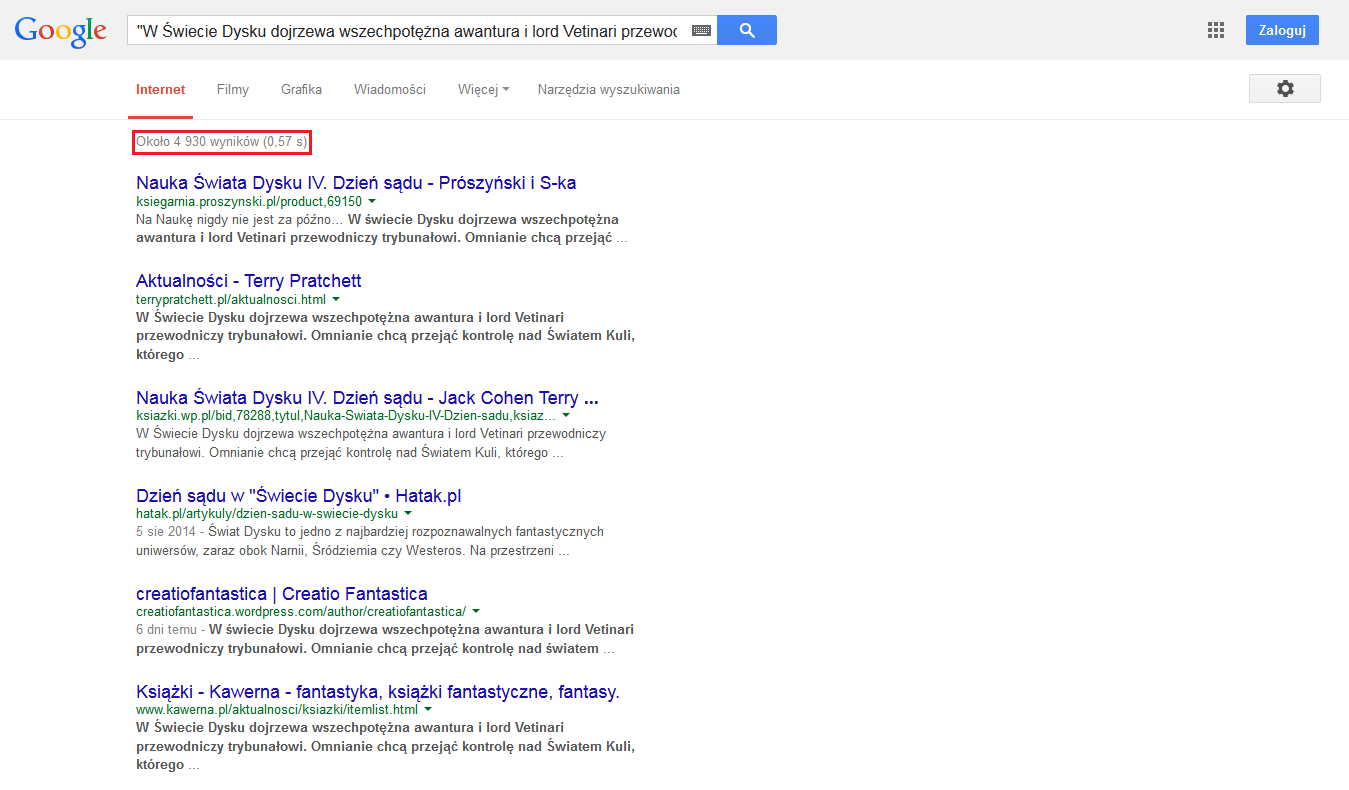Open result Aktualności - Terry Pratchett
This screenshot has height=790, width=1349.
click(x=249, y=281)
